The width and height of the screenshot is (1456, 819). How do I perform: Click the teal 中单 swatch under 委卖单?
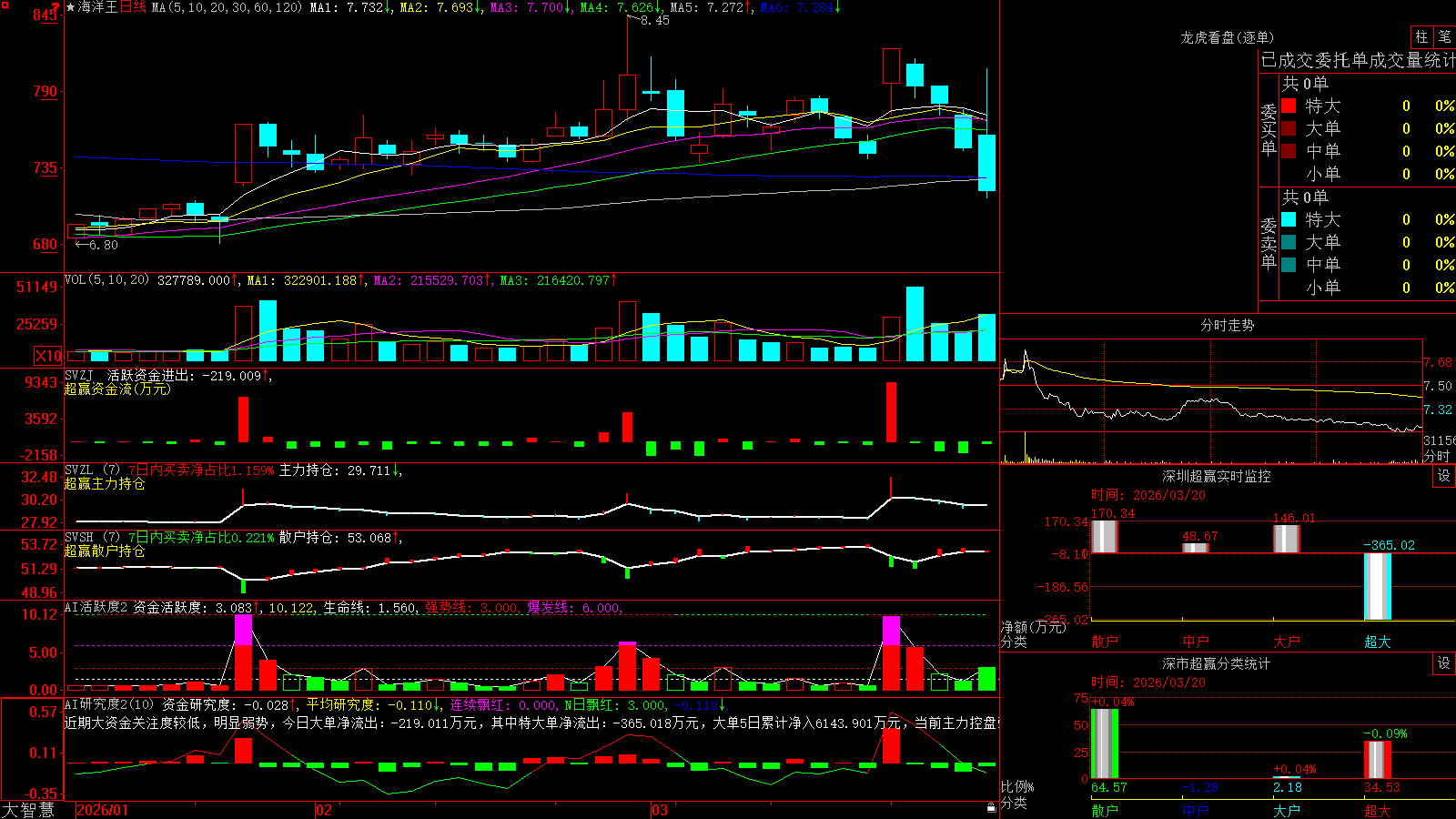click(1289, 265)
